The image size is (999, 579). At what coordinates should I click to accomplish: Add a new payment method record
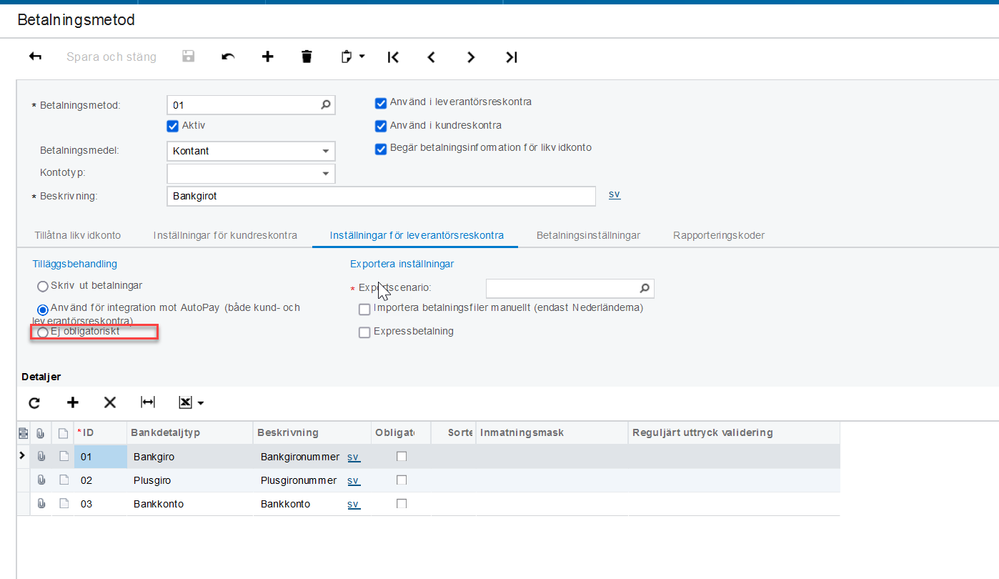pyautogui.click(x=267, y=57)
